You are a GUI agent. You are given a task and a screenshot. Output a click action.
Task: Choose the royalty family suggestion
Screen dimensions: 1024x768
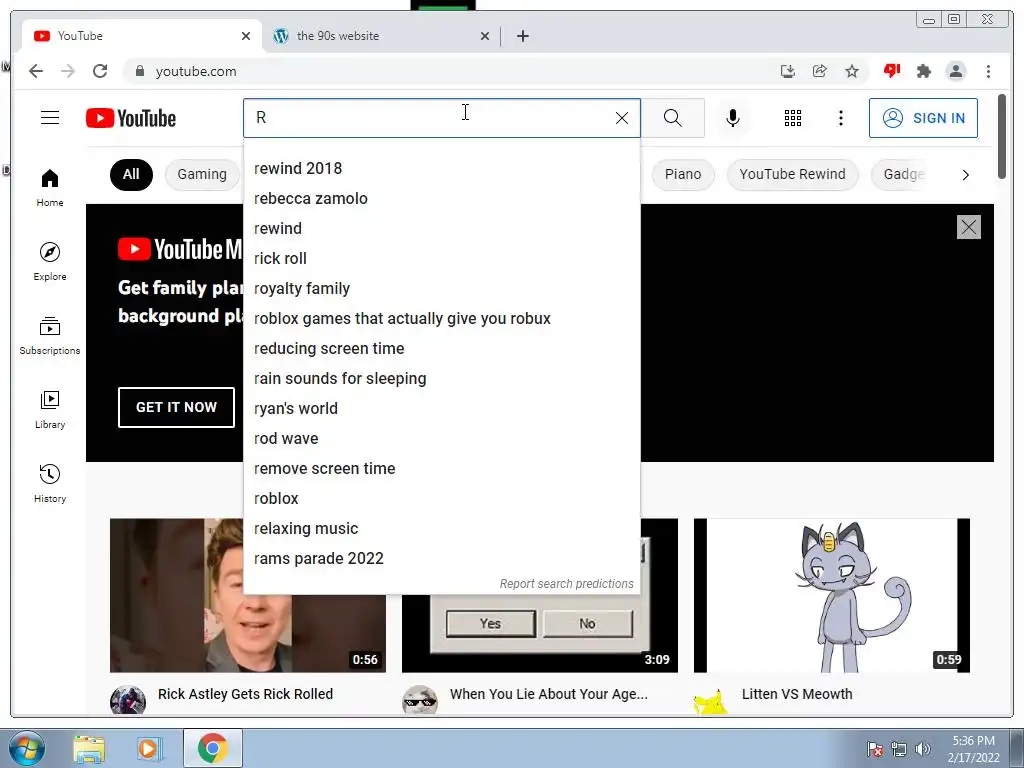point(441,289)
